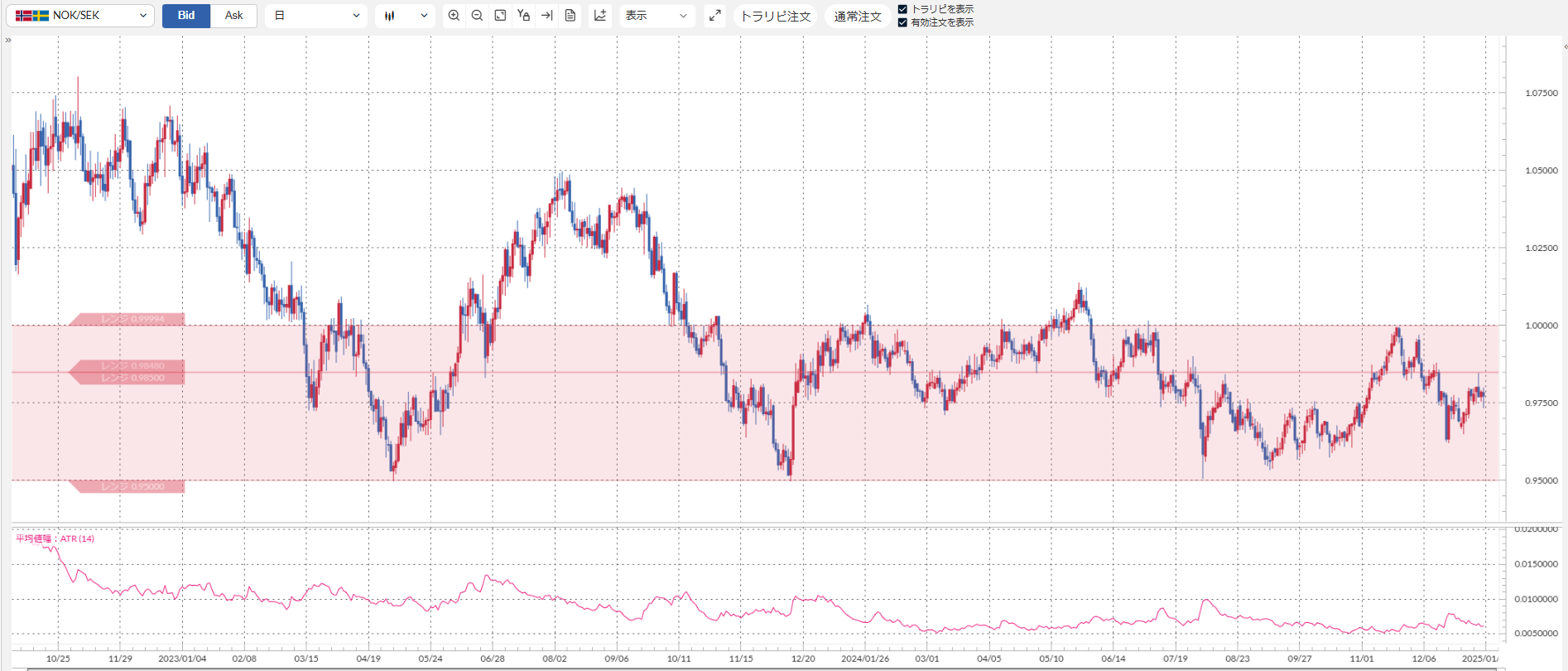Image resolution: width=1568 pixels, height=671 pixels.
Task: Click the 2023/01/04 date axis label
Action: 182,659
